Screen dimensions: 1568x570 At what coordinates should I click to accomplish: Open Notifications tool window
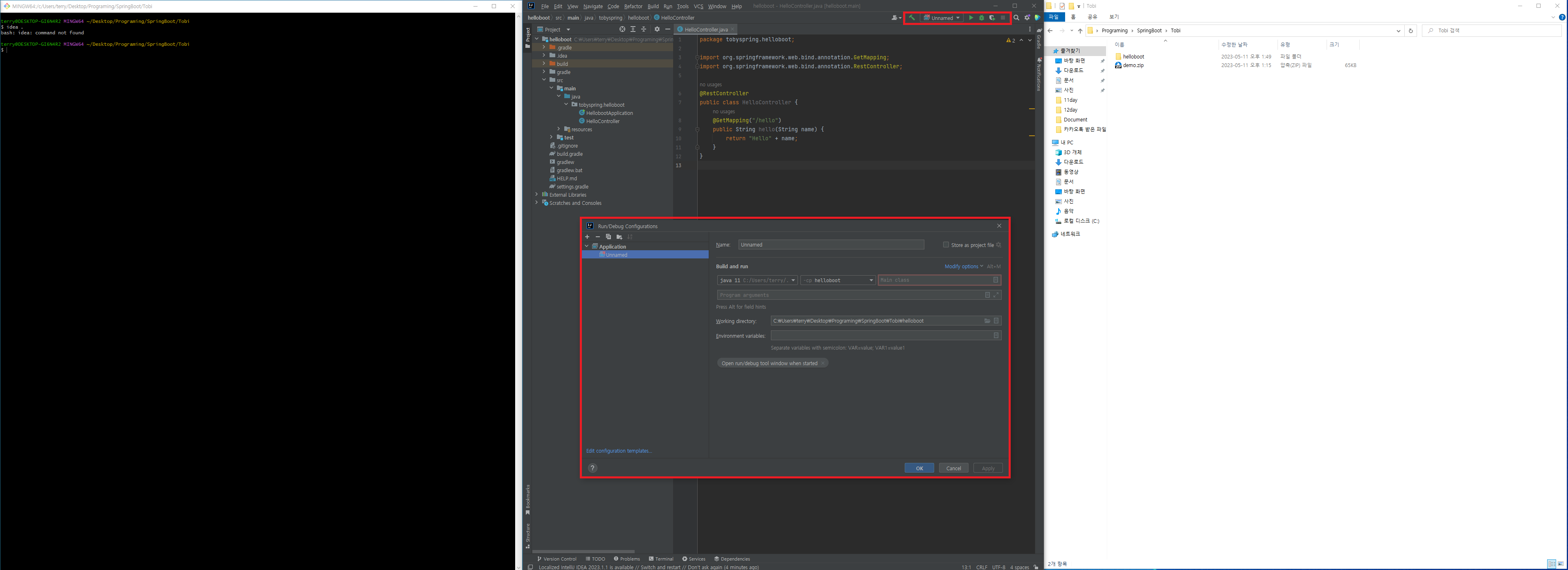[x=1039, y=74]
